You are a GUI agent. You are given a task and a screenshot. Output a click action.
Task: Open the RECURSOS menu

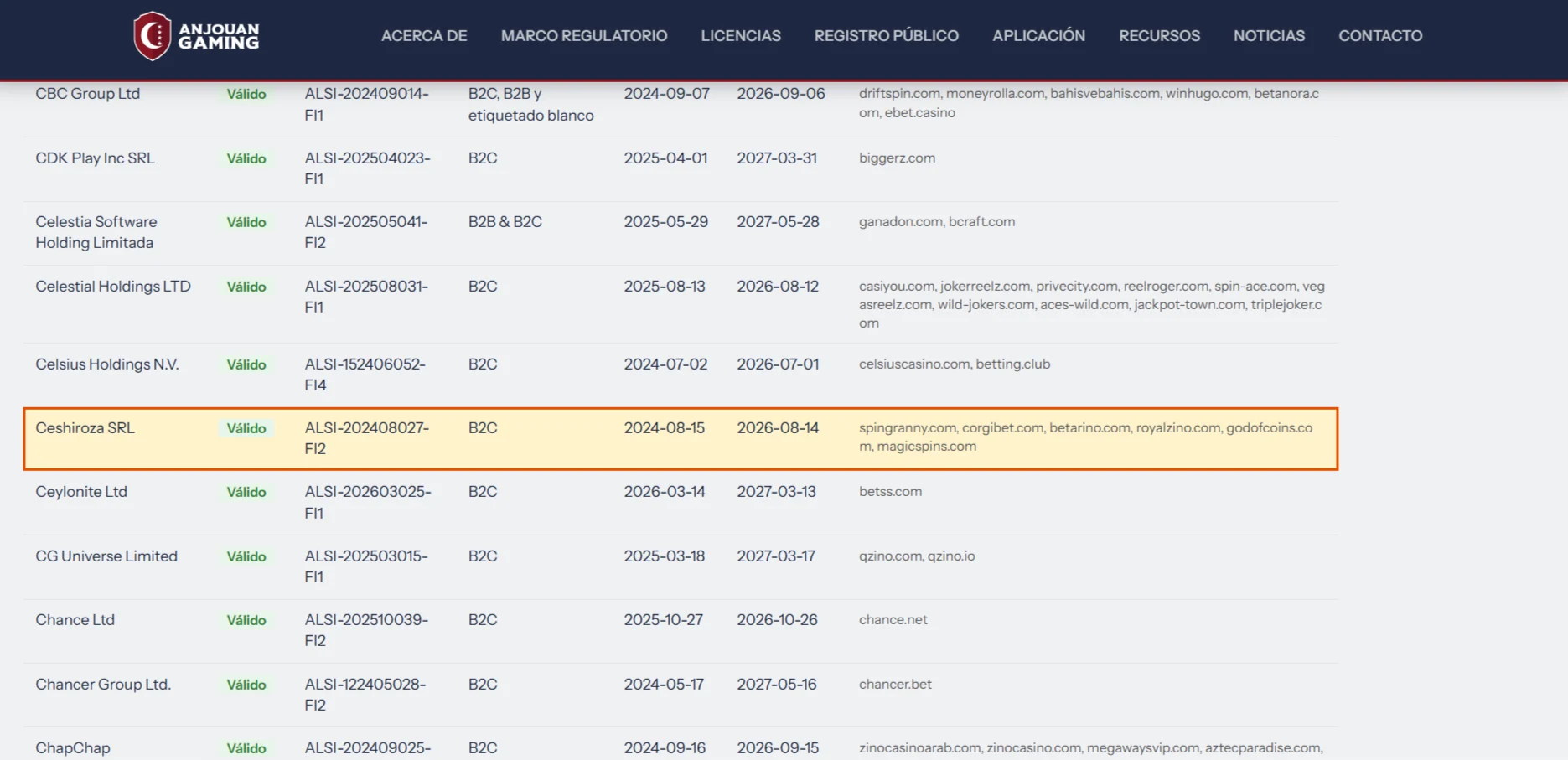pos(1160,36)
